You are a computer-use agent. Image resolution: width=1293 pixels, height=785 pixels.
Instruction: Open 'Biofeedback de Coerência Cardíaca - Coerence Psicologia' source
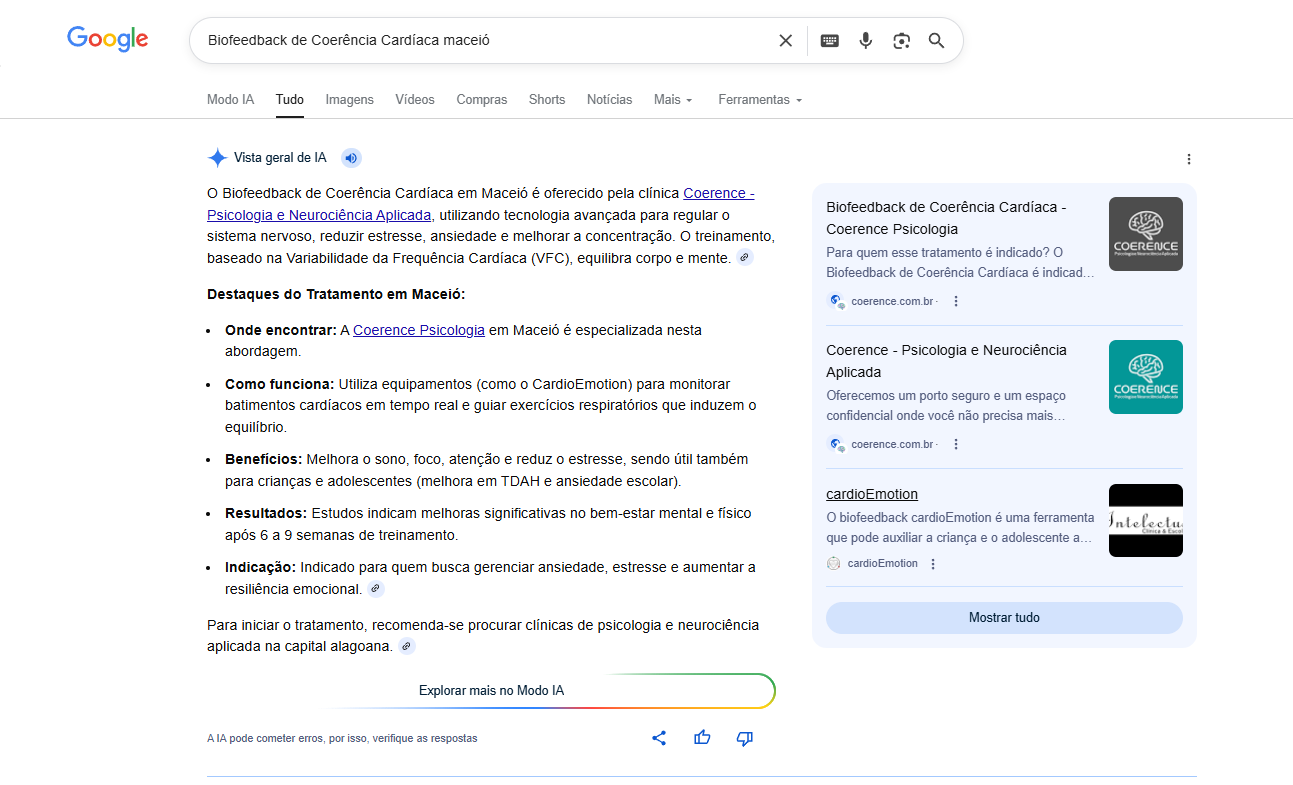pos(946,218)
